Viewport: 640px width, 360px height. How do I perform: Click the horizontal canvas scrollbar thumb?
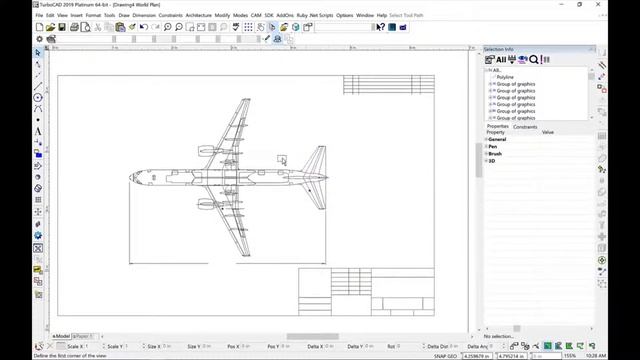tap(313, 337)
